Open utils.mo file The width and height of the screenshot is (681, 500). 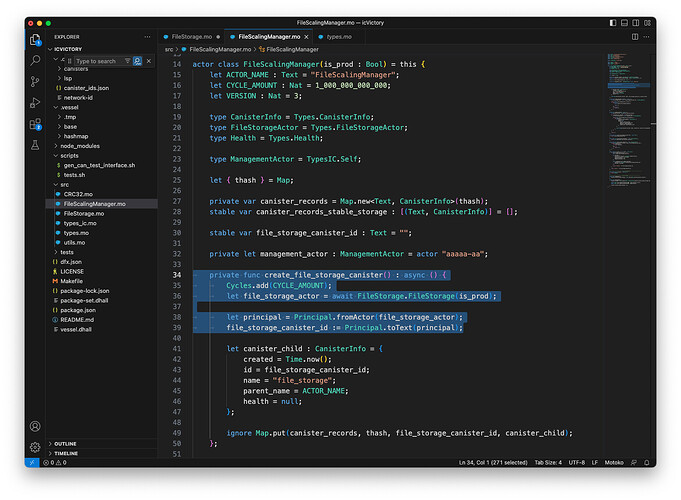click(74, 242)
